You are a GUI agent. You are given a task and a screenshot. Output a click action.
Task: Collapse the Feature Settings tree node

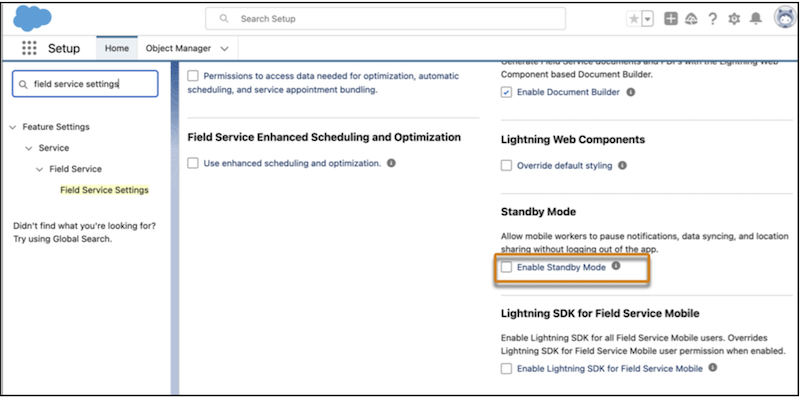coord(13,127)
